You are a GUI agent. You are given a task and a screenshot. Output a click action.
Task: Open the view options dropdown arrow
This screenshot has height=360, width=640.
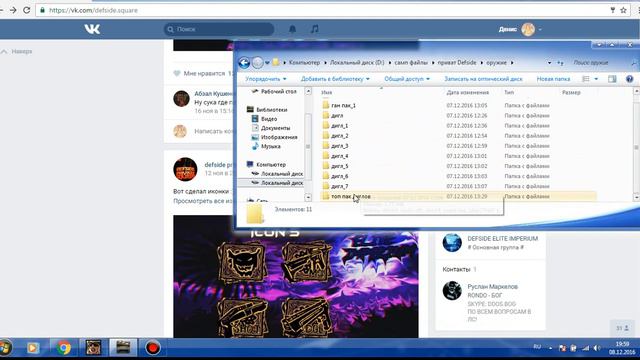(x=596, y=79)
